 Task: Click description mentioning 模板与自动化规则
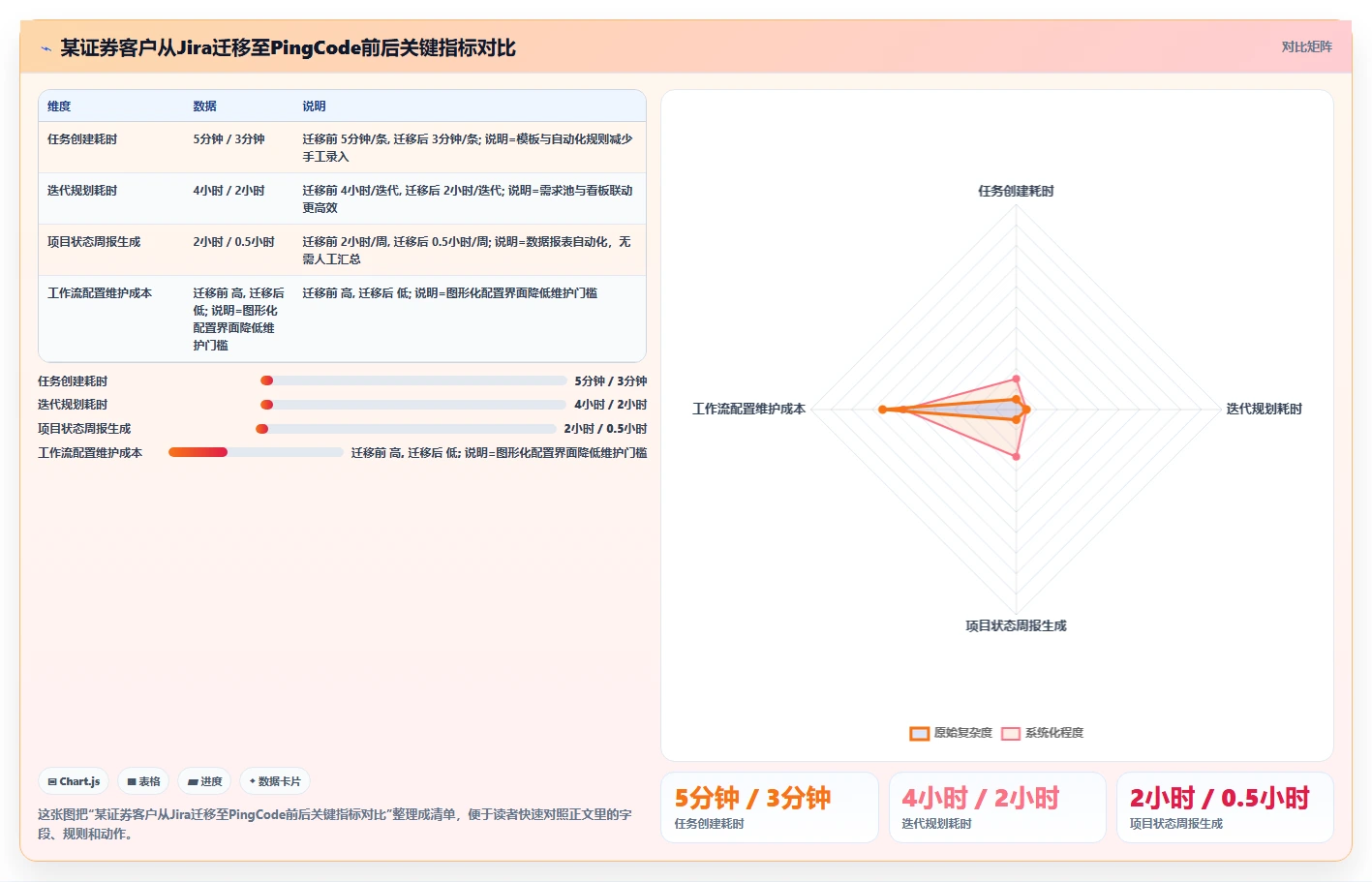click(x=468, y=148)
